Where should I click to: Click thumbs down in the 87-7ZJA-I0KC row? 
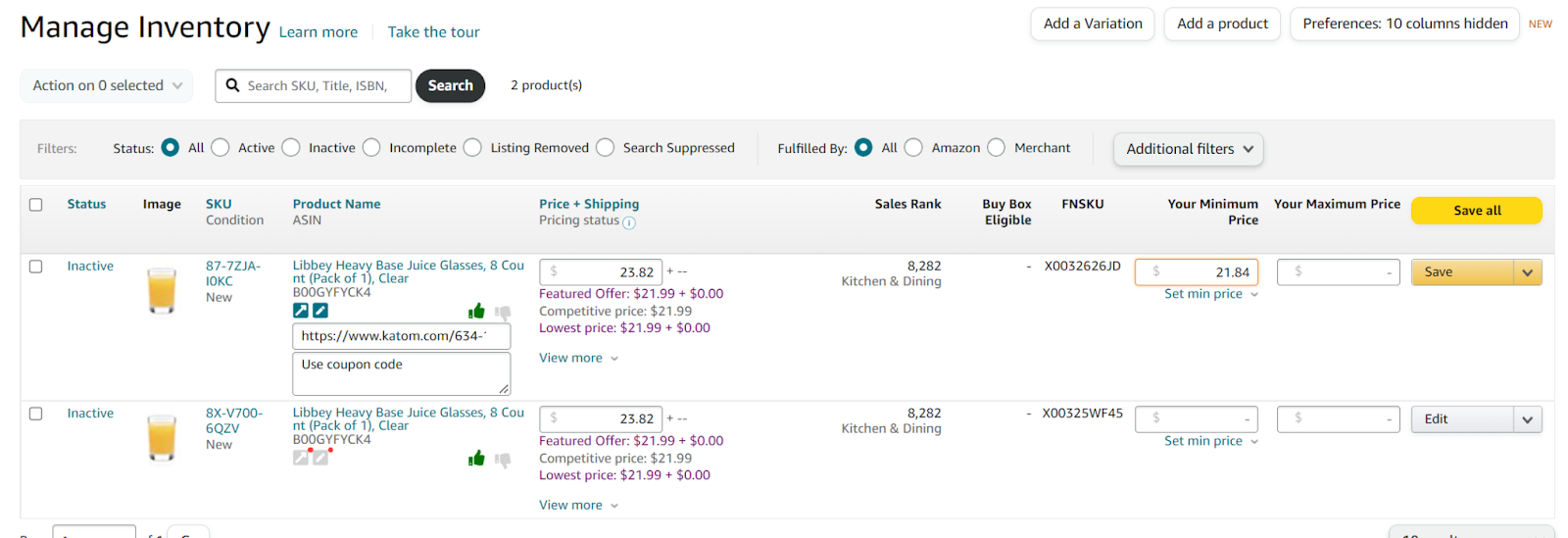tap(503, 313)
